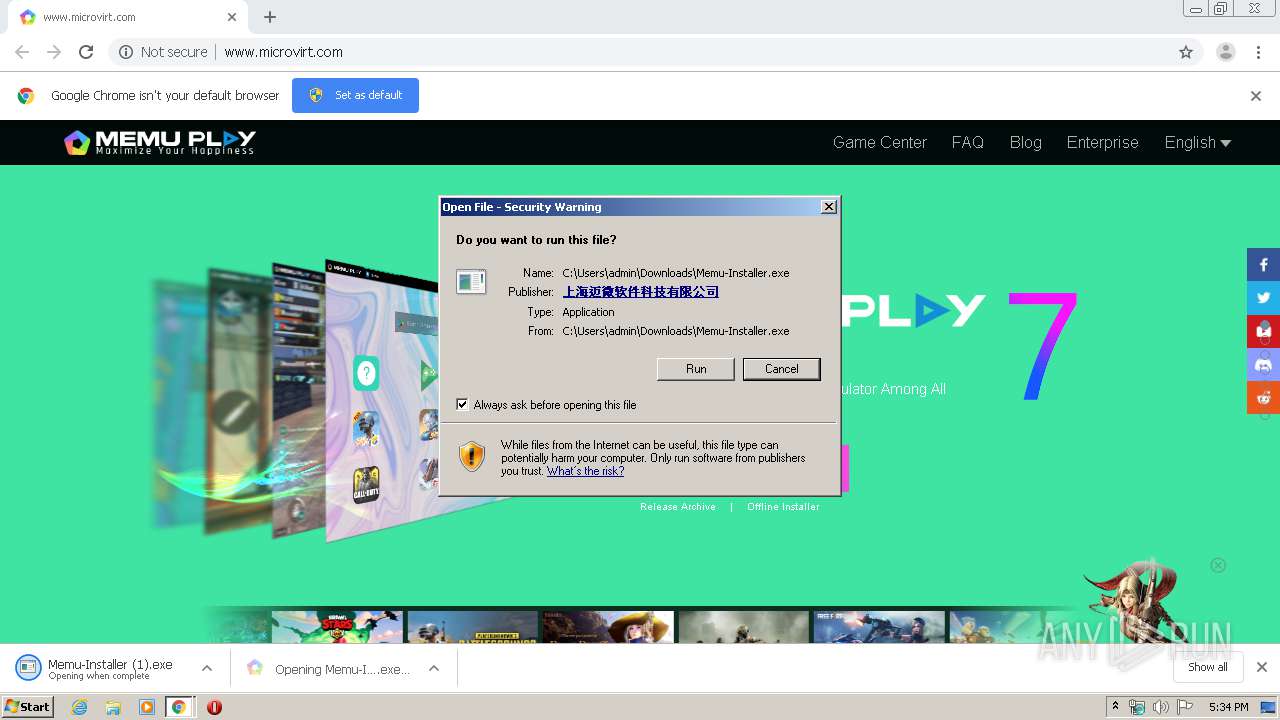Close the Security Warning dialog with X
Image resolution: width=1280 pixels, height=720 pixels.
click(x=828, y=207)
